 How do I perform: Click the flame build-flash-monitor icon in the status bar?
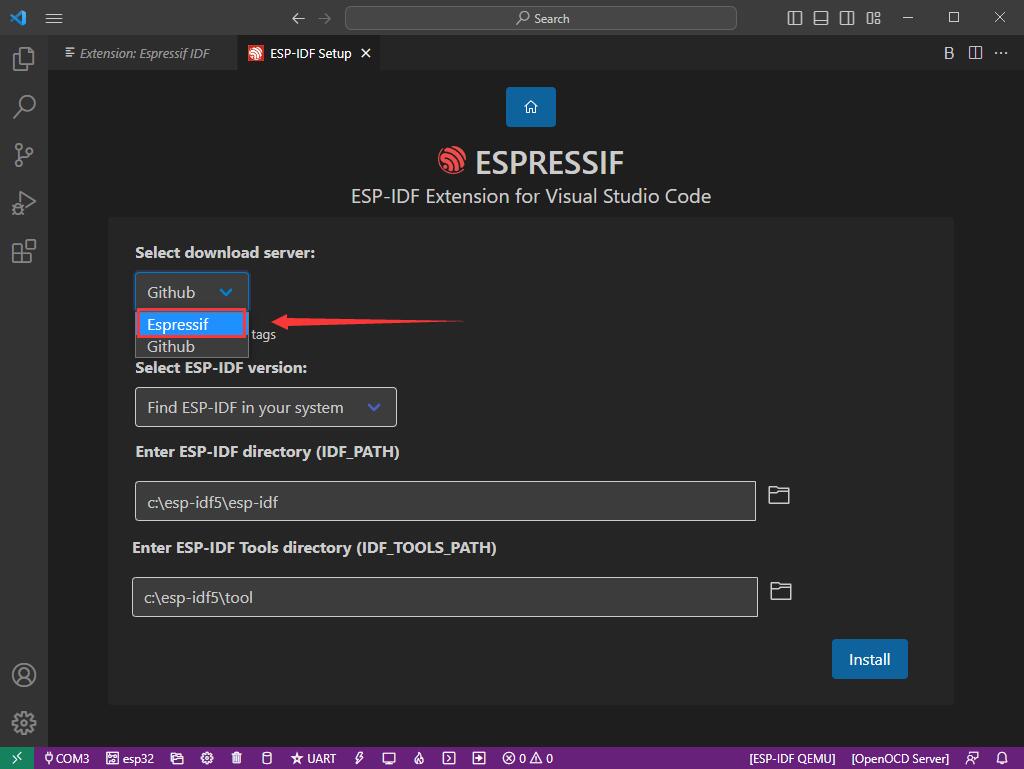[x=419, y=758]
